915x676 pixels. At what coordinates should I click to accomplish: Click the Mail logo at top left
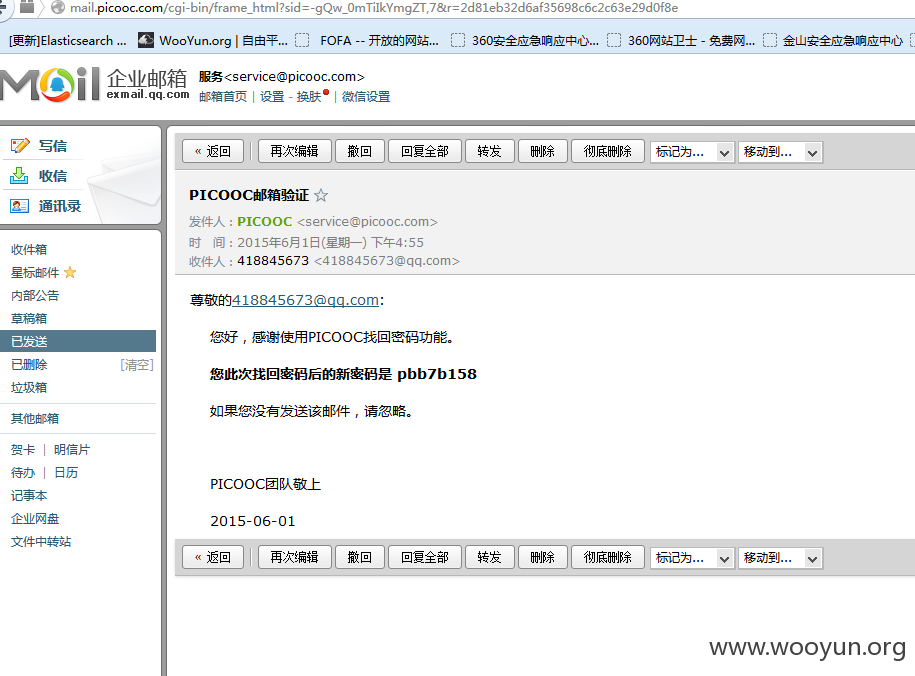coord(50,85)
